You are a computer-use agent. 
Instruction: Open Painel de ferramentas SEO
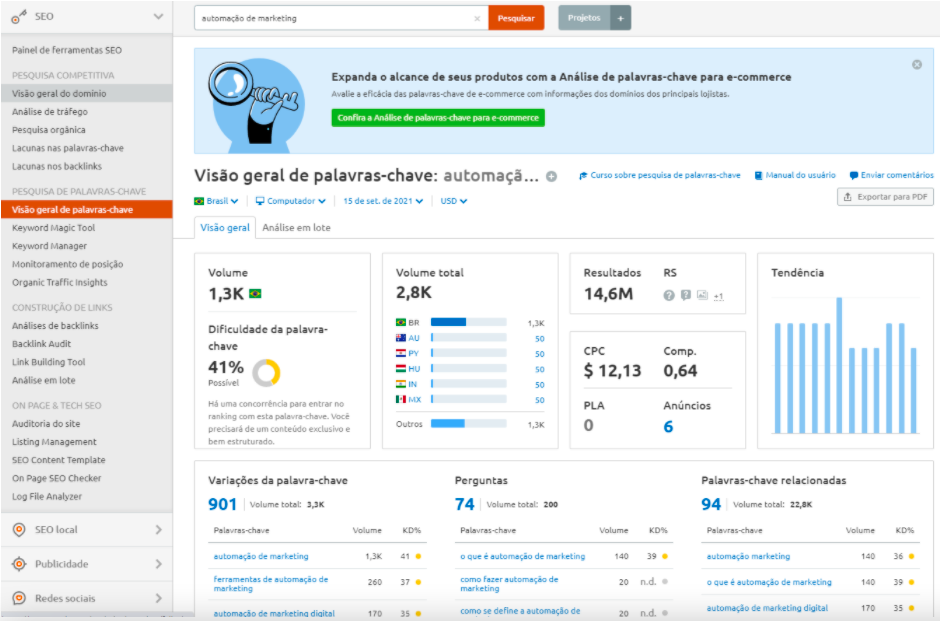pyautogui.click(x=67, y=50)
